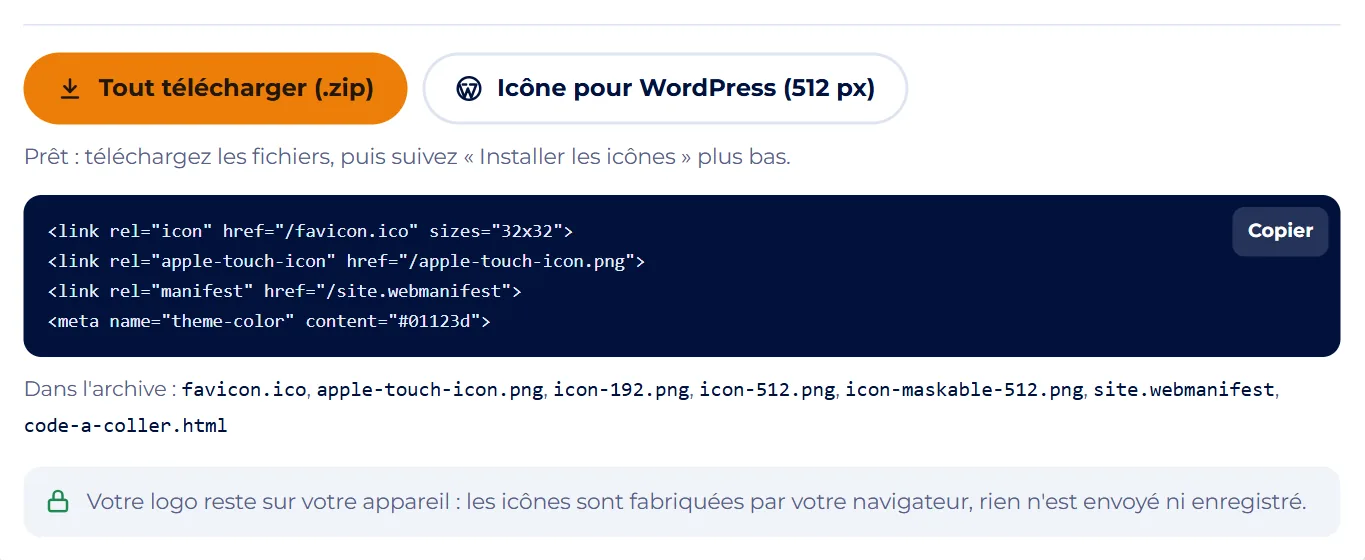Image resolution: width=1365 pixels, height=560 pixels.
Task: Click apple-touch-icon.png in the archive list
Action: 430,390
